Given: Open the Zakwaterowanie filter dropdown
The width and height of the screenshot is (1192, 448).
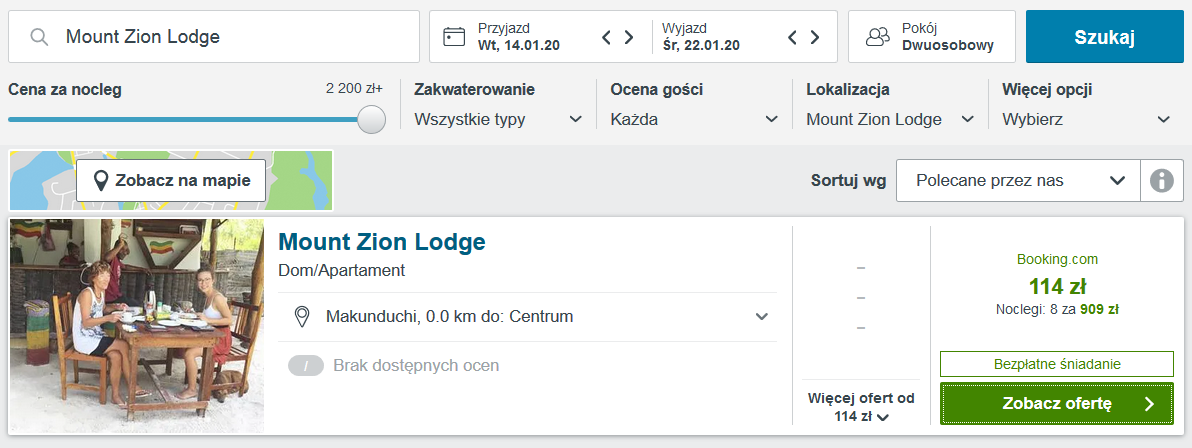Looking at the screenshot, I should (x=499, y=119).
